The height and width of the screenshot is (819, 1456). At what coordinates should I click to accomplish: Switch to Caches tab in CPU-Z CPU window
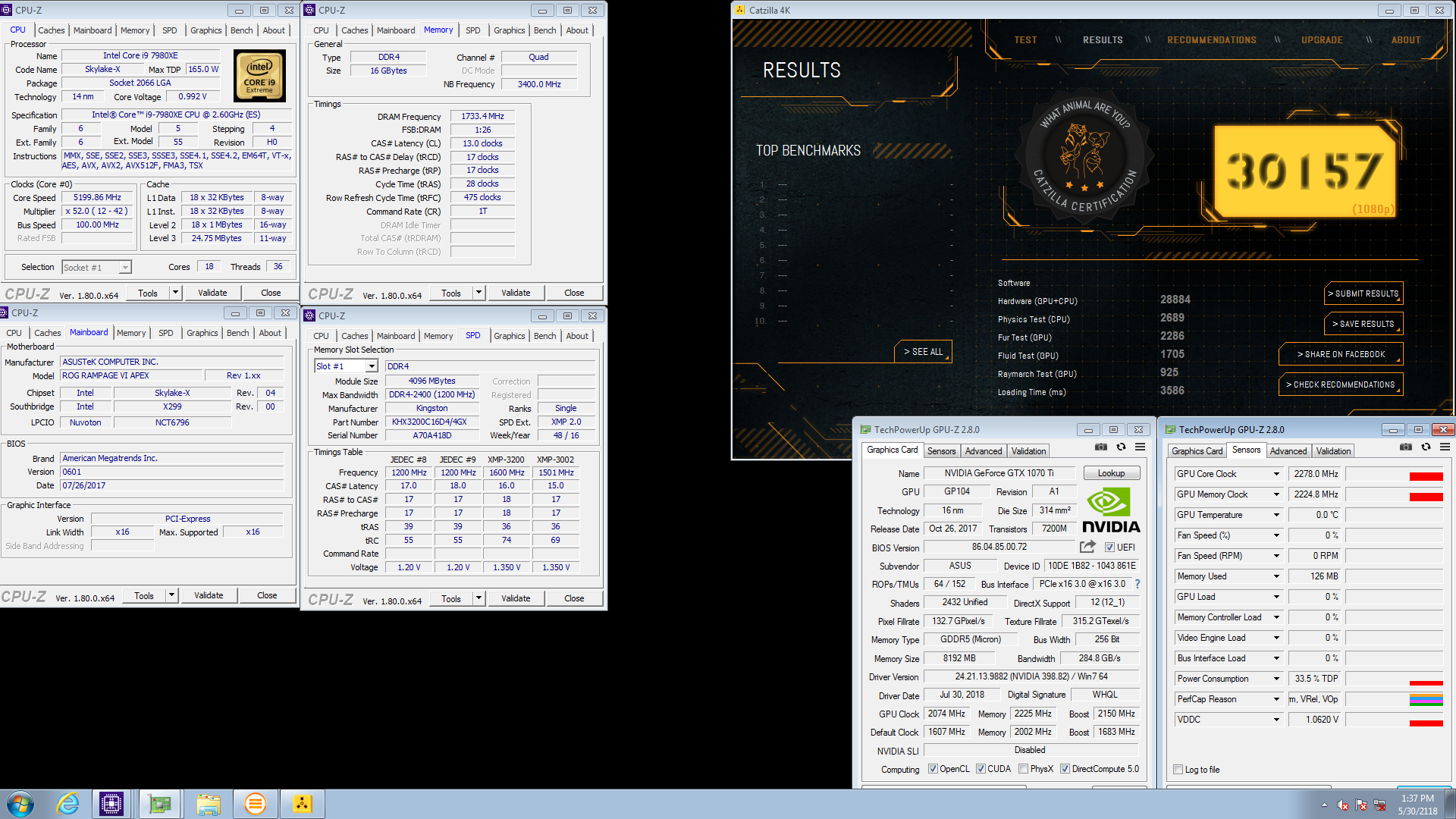(x=52, y=30)
